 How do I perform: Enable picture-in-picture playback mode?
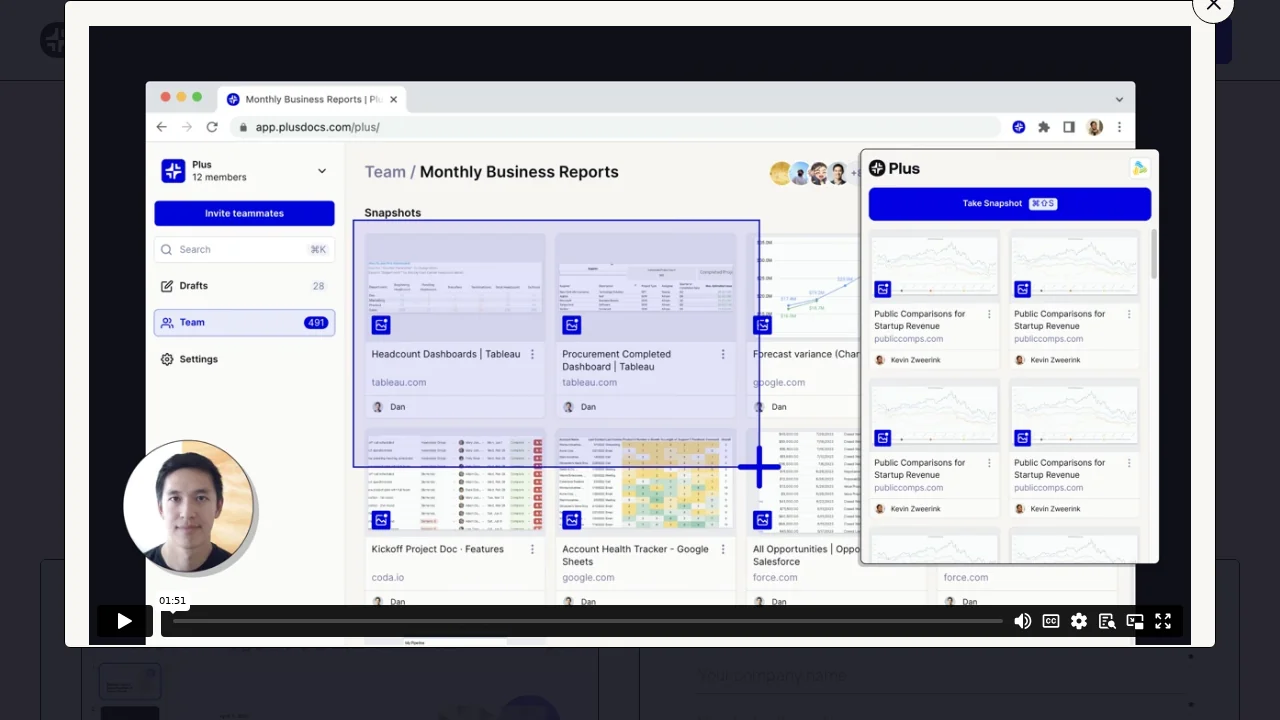(1135, 621)
